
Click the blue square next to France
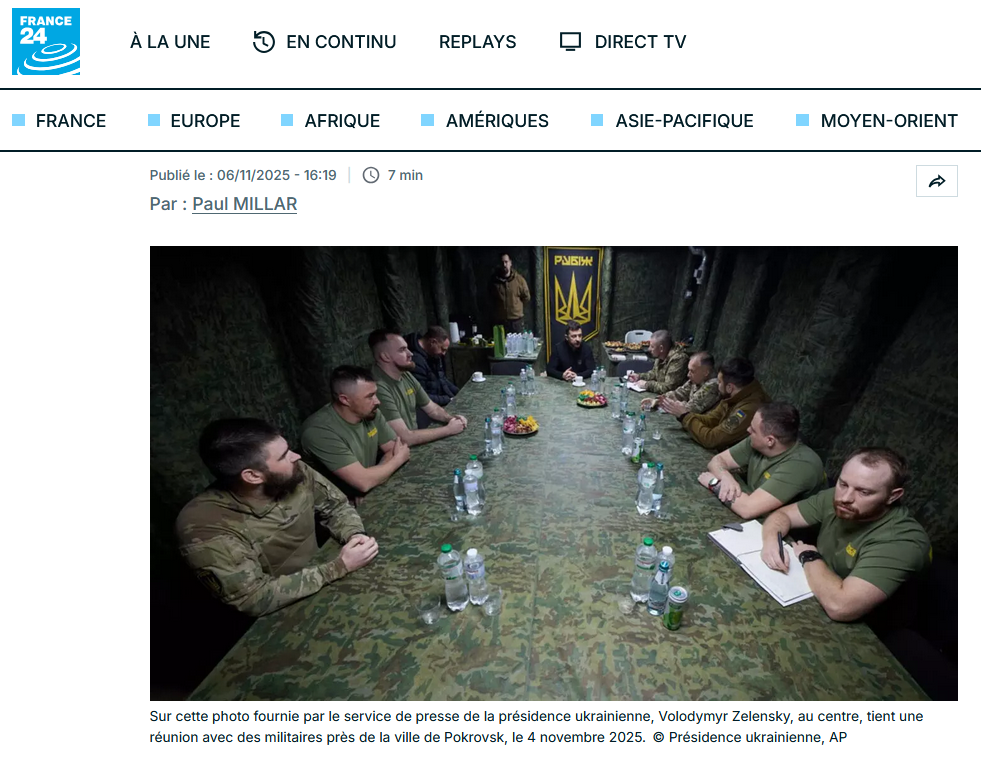(x=19, y=120)
